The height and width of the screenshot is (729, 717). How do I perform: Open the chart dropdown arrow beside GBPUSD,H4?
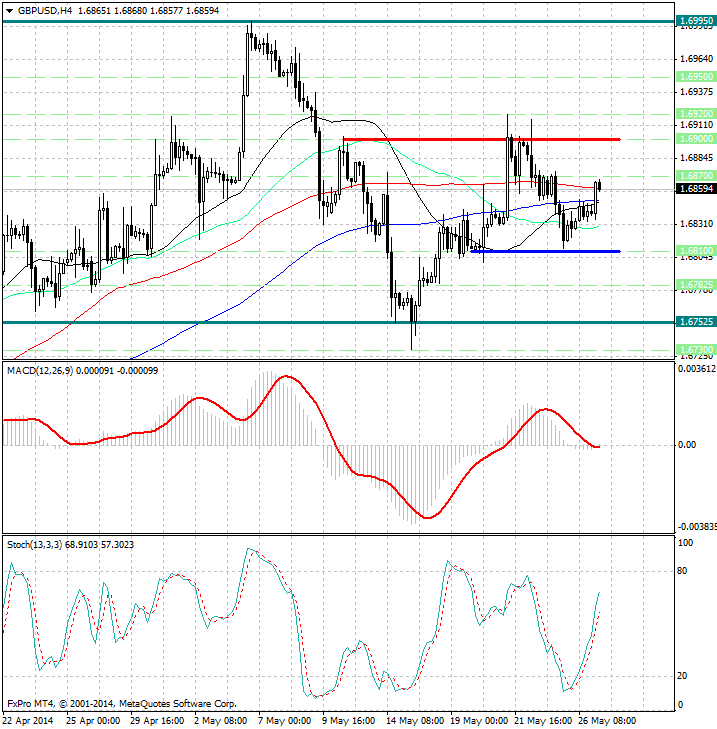coord(9,11)
